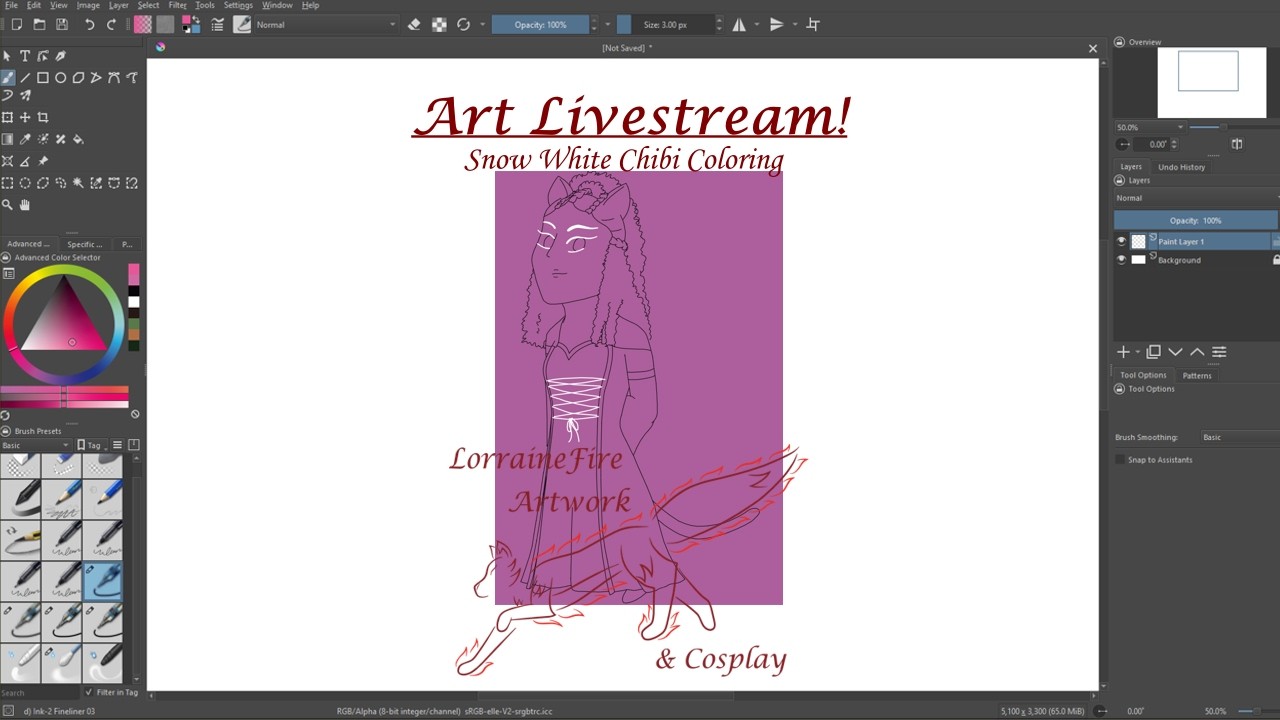Select the Calligraphy tool
1280x720 pixels.
pyautogui.click(x=61, y=56)
